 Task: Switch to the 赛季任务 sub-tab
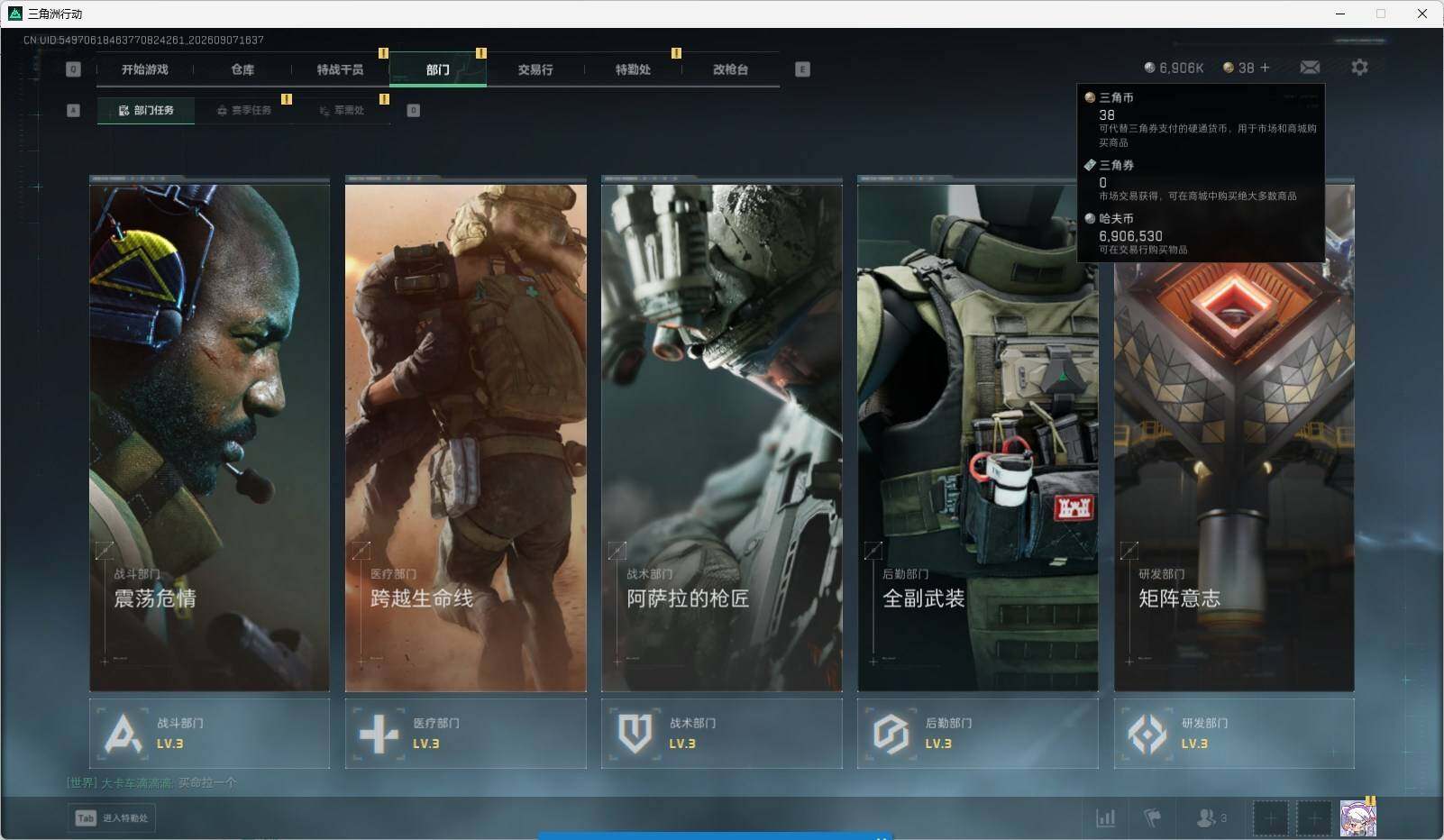tap(244, 110)
